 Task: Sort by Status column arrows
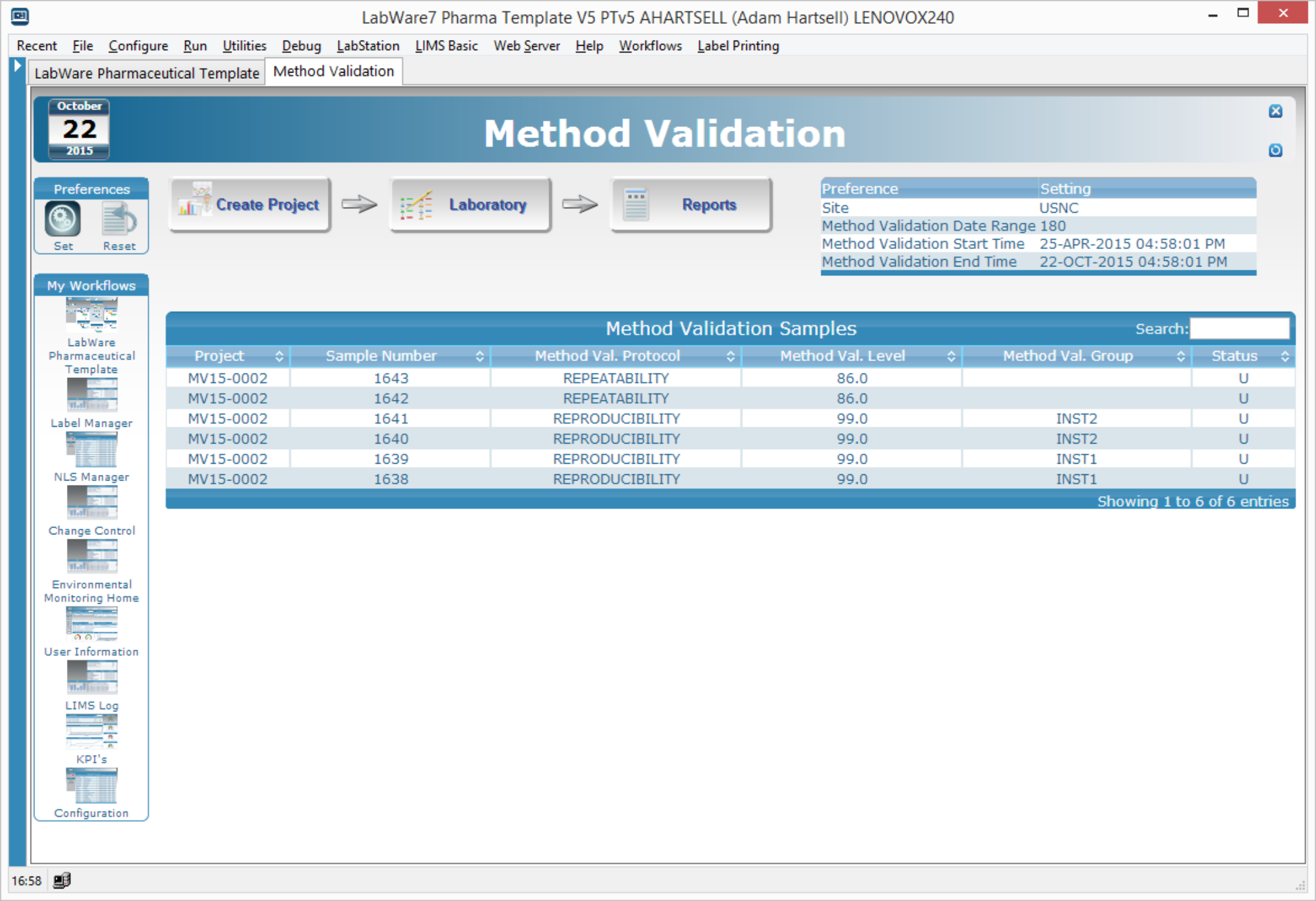coord(1284,356)
